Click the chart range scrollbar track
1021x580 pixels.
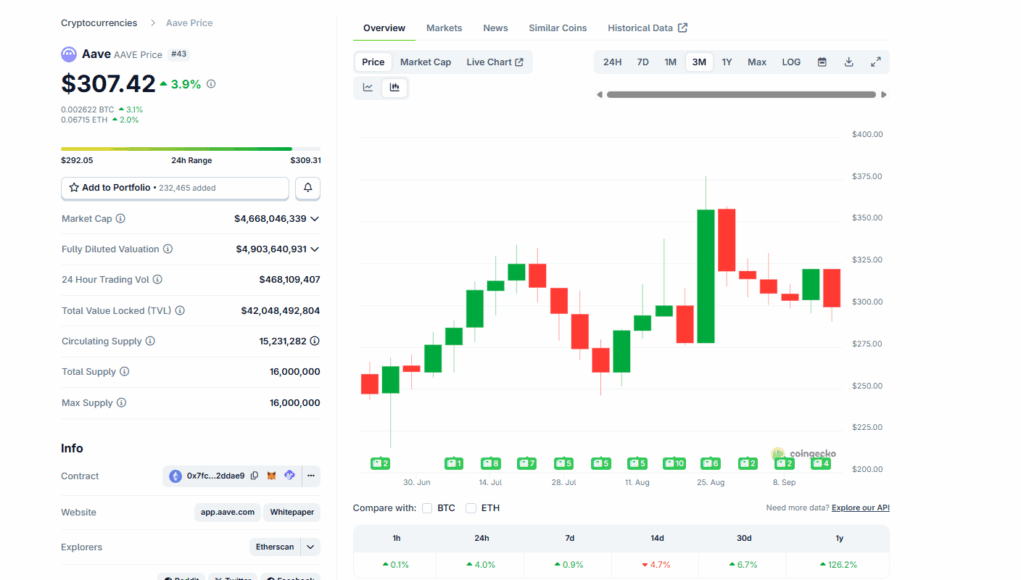click(x=742, y=95)
